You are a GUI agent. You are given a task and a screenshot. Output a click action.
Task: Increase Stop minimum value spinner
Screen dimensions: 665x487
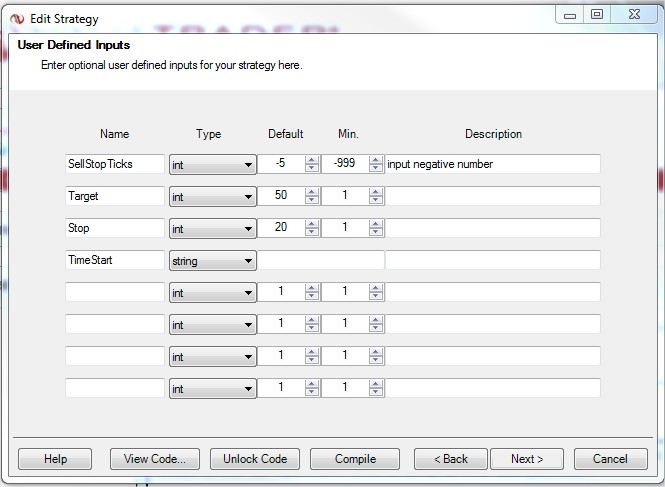click(x=375, y=224)
